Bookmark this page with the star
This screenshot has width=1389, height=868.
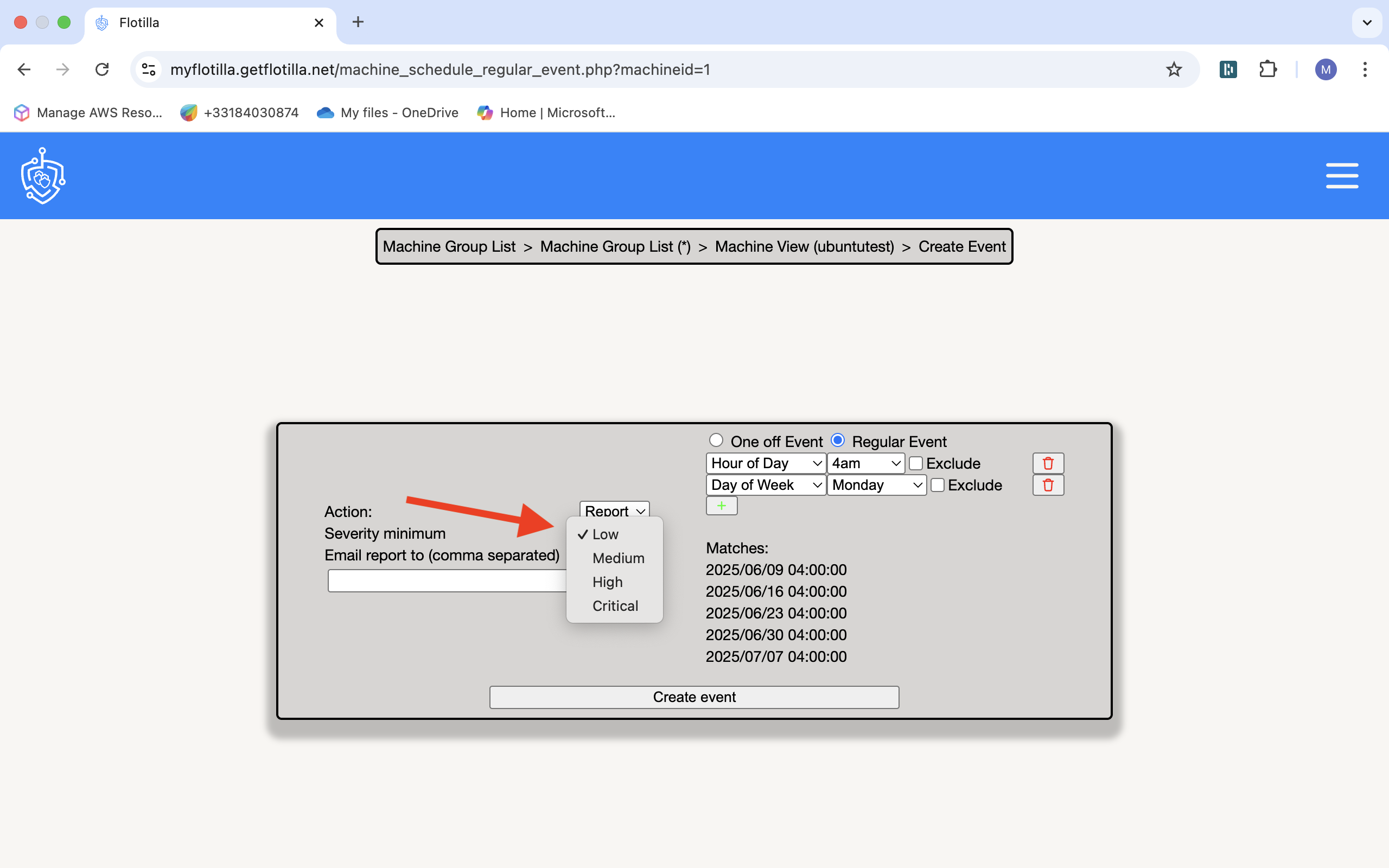1174,69
